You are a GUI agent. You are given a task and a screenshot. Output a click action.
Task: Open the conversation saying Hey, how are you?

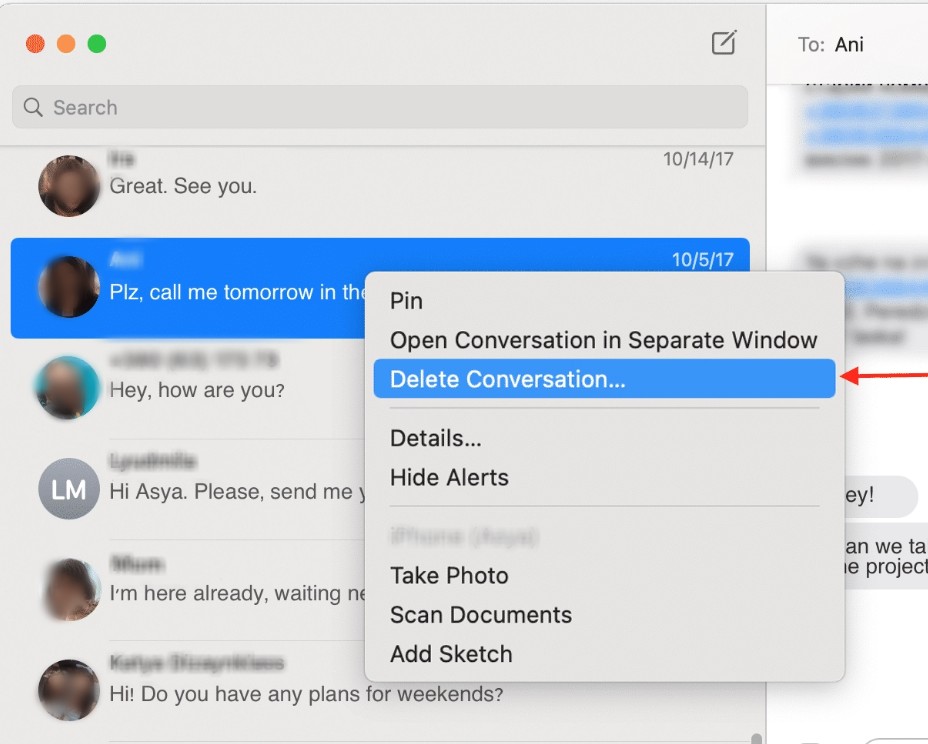point(200,386)
